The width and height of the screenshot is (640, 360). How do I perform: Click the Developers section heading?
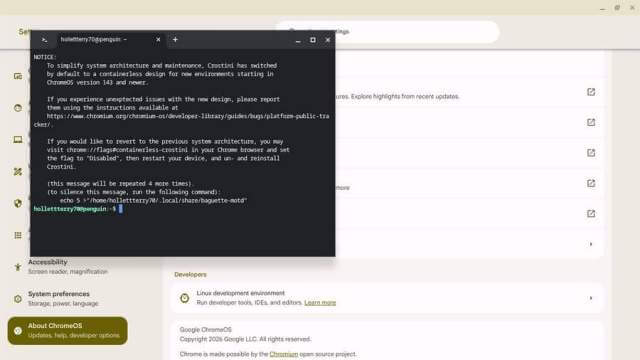(190, 274)
